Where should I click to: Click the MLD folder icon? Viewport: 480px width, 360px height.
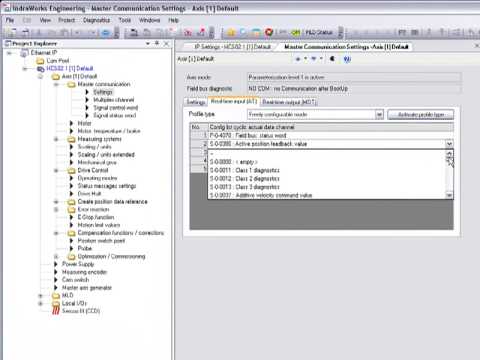click(x=56, y=296)
